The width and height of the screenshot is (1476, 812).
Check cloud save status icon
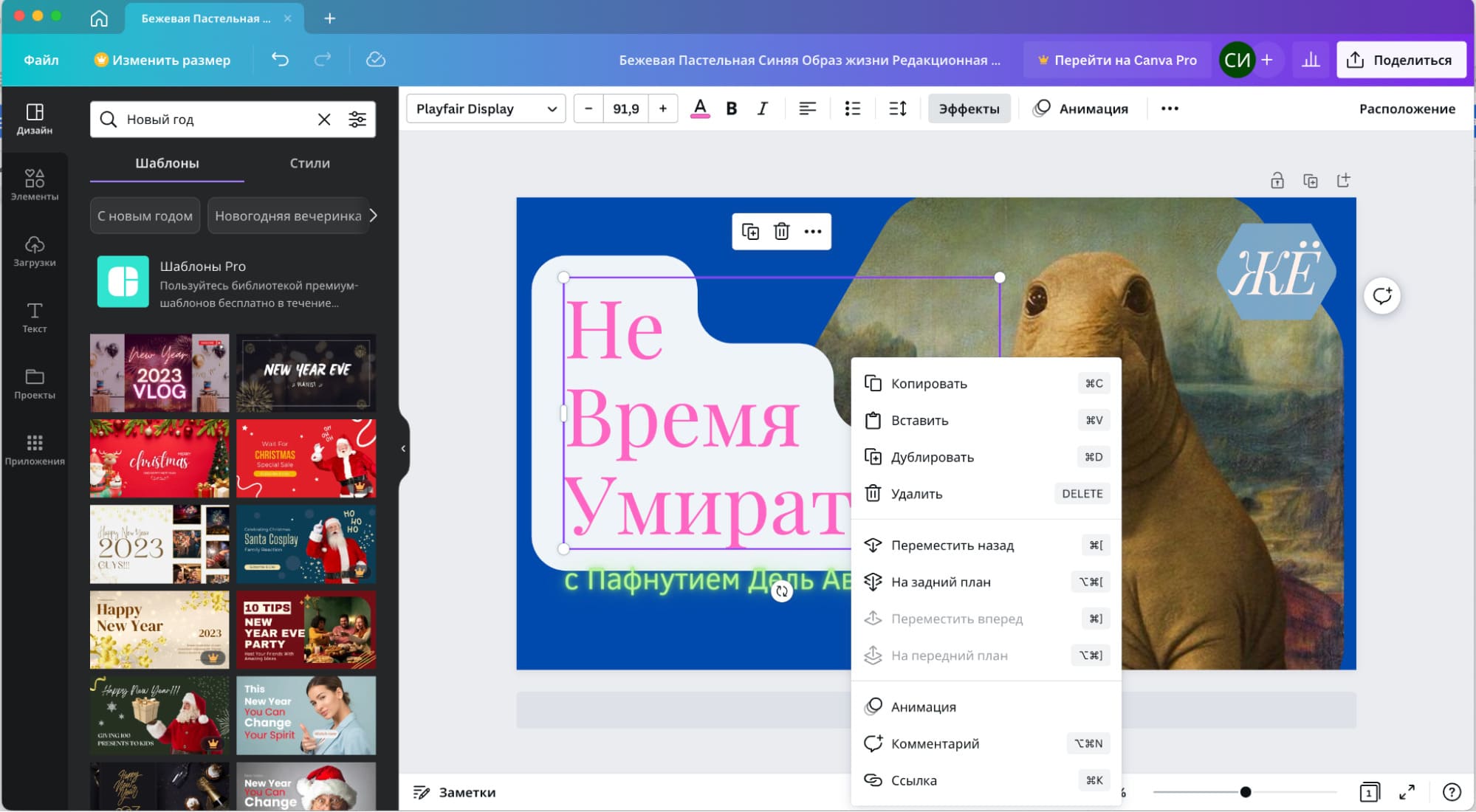[376, 59]
